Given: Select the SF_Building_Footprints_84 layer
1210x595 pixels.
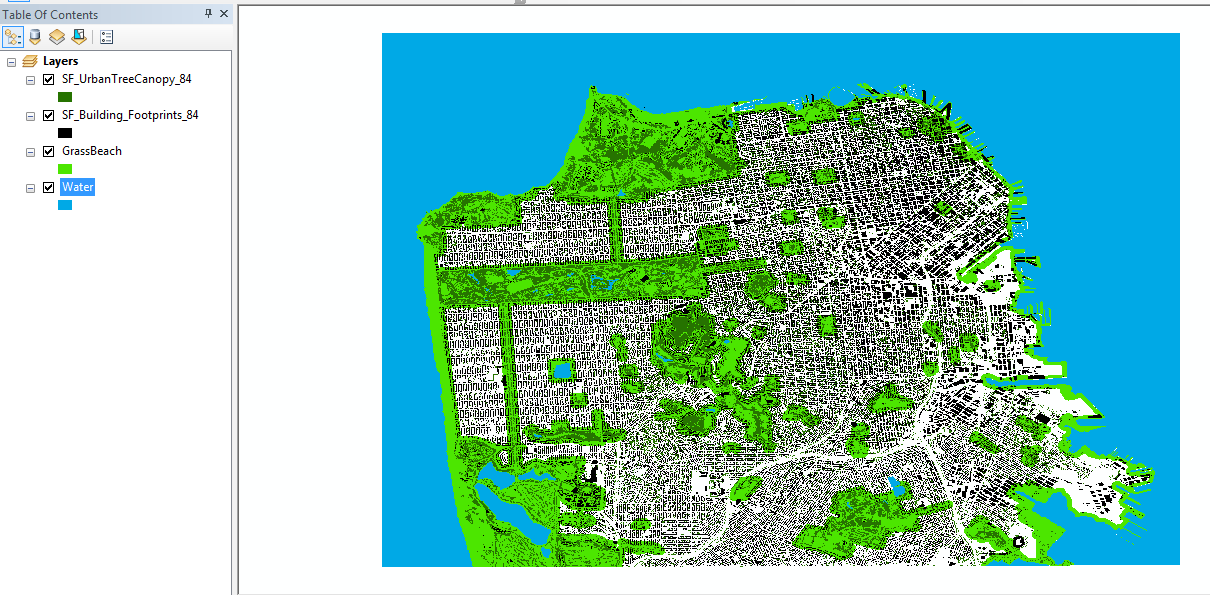Looking at the screenshot, I should click(129, 114).
